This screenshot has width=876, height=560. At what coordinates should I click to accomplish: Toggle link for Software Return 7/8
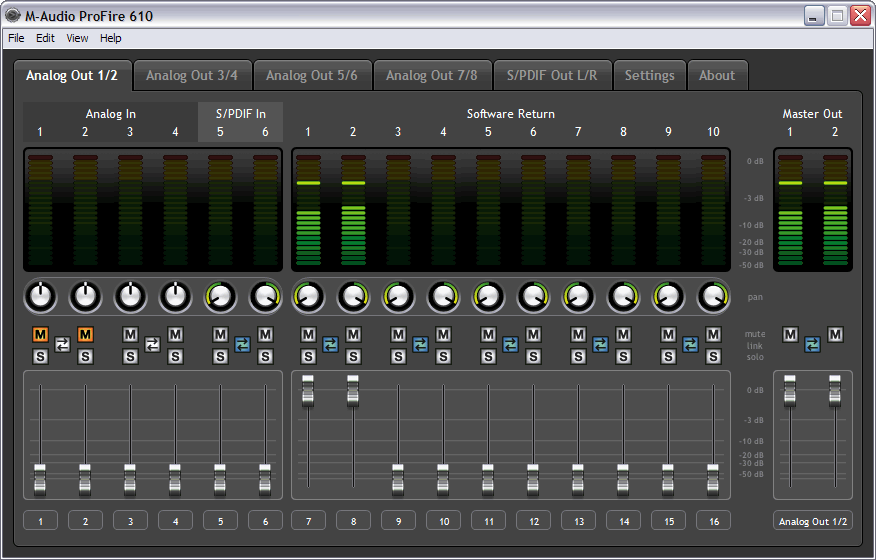click(601, 345)
